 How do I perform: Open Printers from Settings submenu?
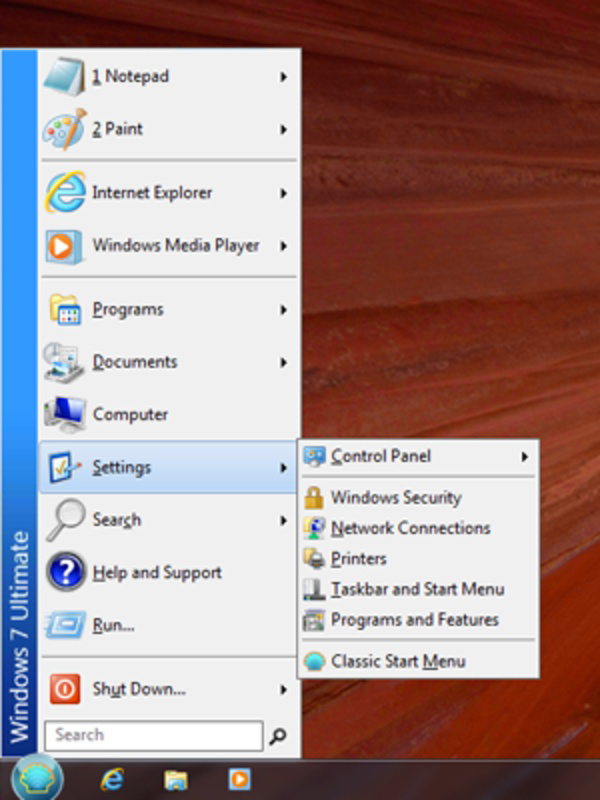[x=418, y=559]
